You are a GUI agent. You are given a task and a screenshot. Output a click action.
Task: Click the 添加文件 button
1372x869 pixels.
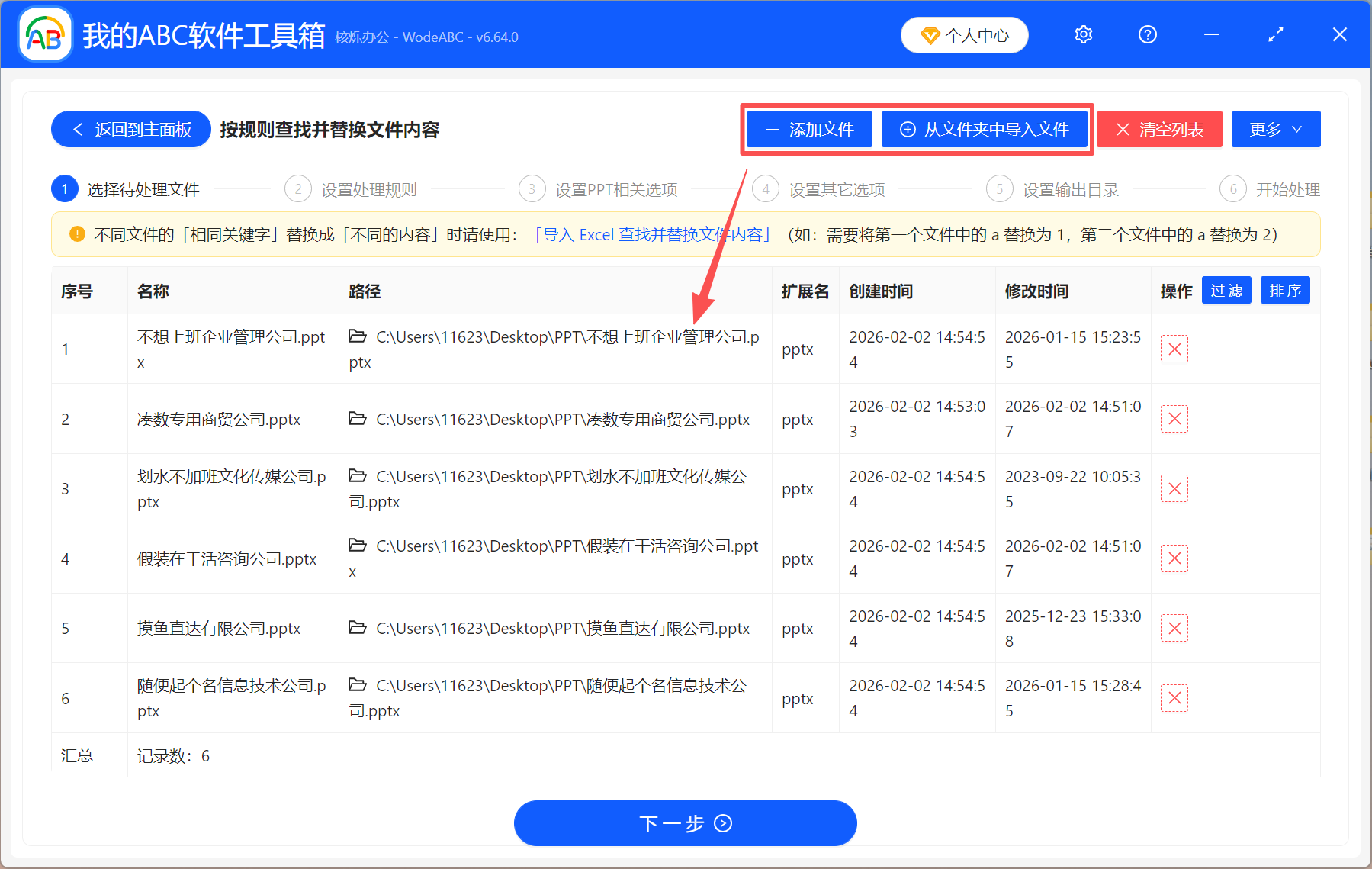click(x=808, y=129)
